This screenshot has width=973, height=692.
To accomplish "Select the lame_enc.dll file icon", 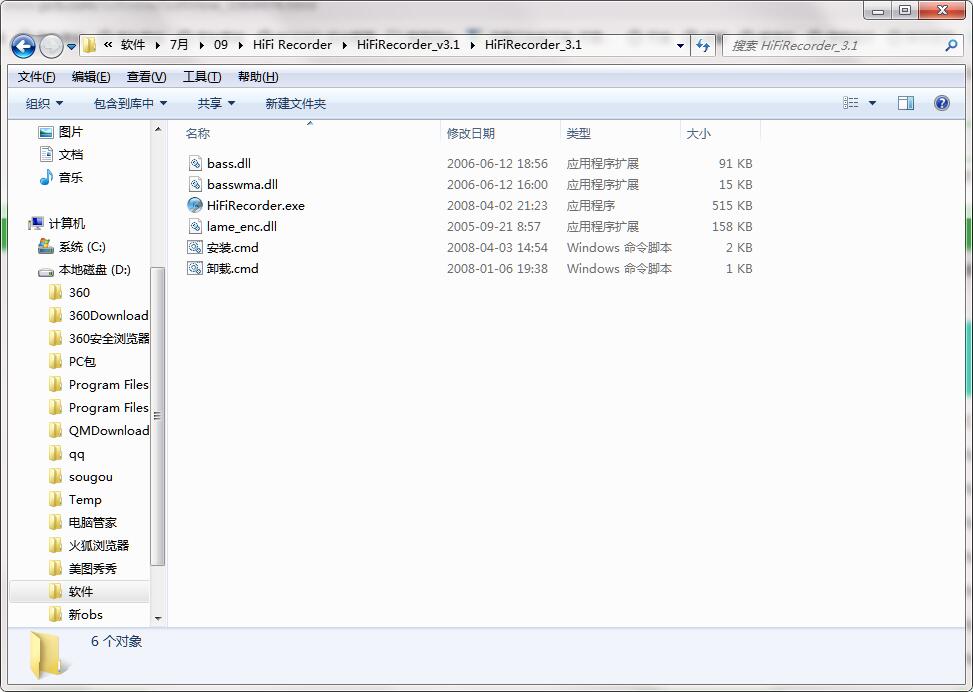I will click(195, 227).
